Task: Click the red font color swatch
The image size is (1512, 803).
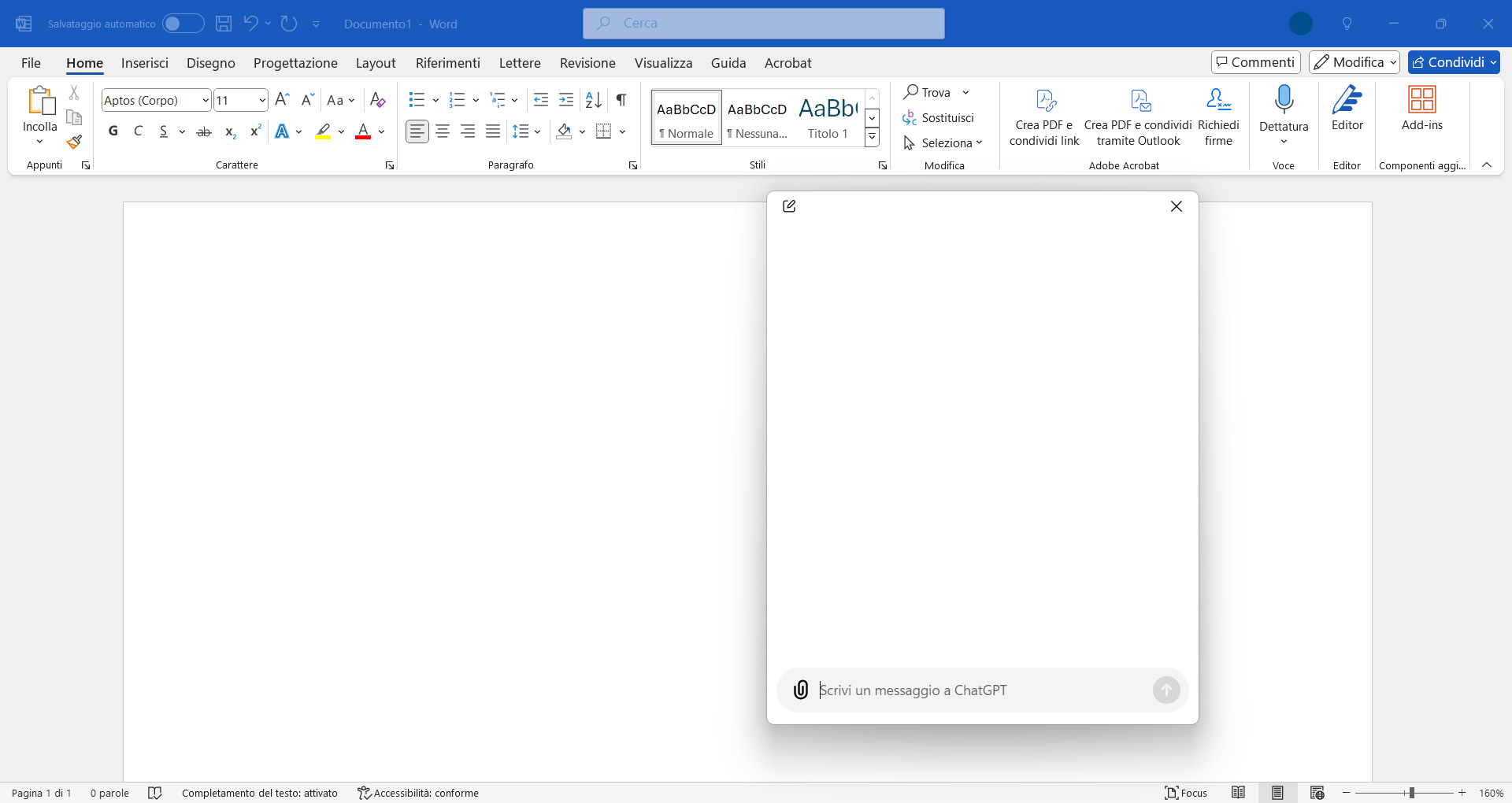Action: click(363, 131)
